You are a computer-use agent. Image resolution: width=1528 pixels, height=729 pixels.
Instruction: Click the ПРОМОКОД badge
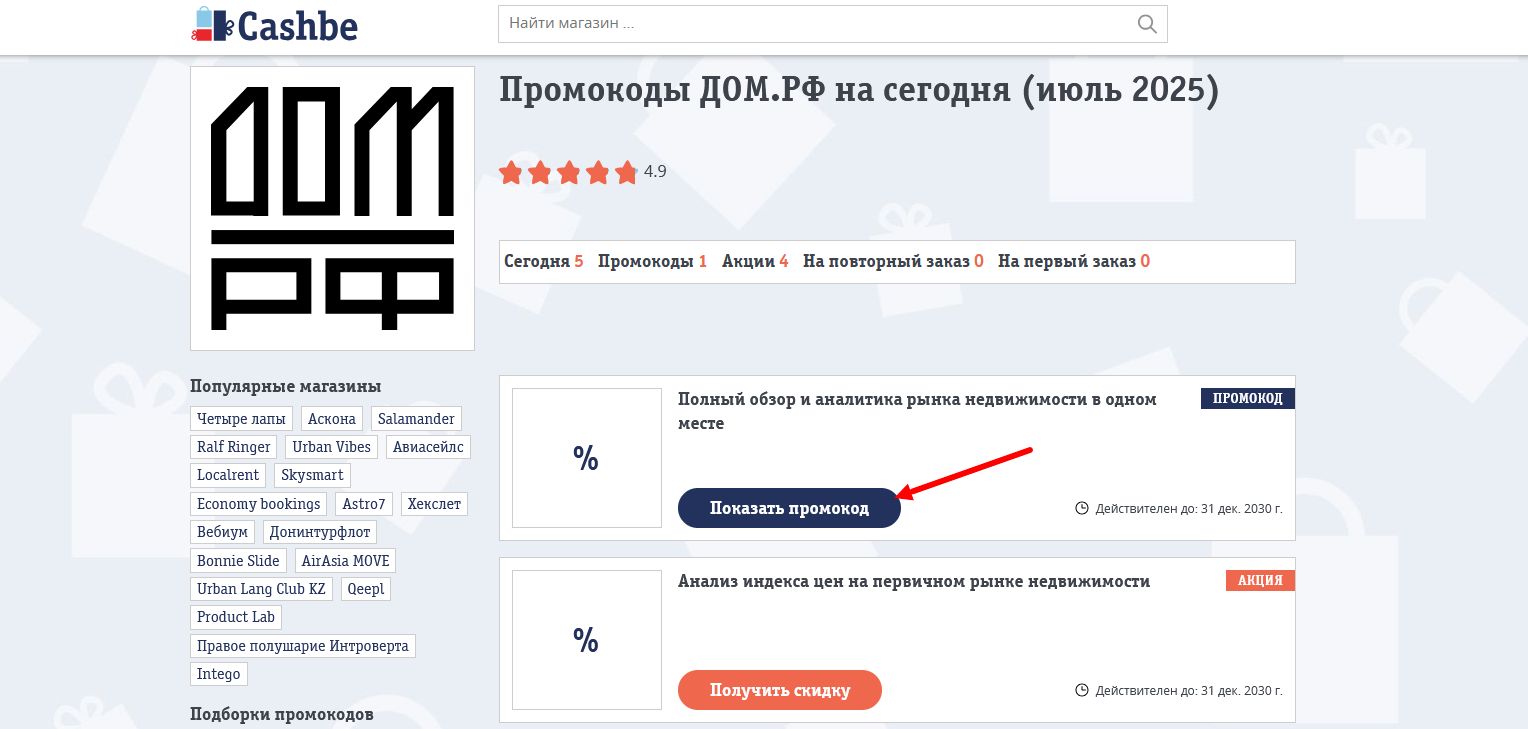click(1248, 398)
